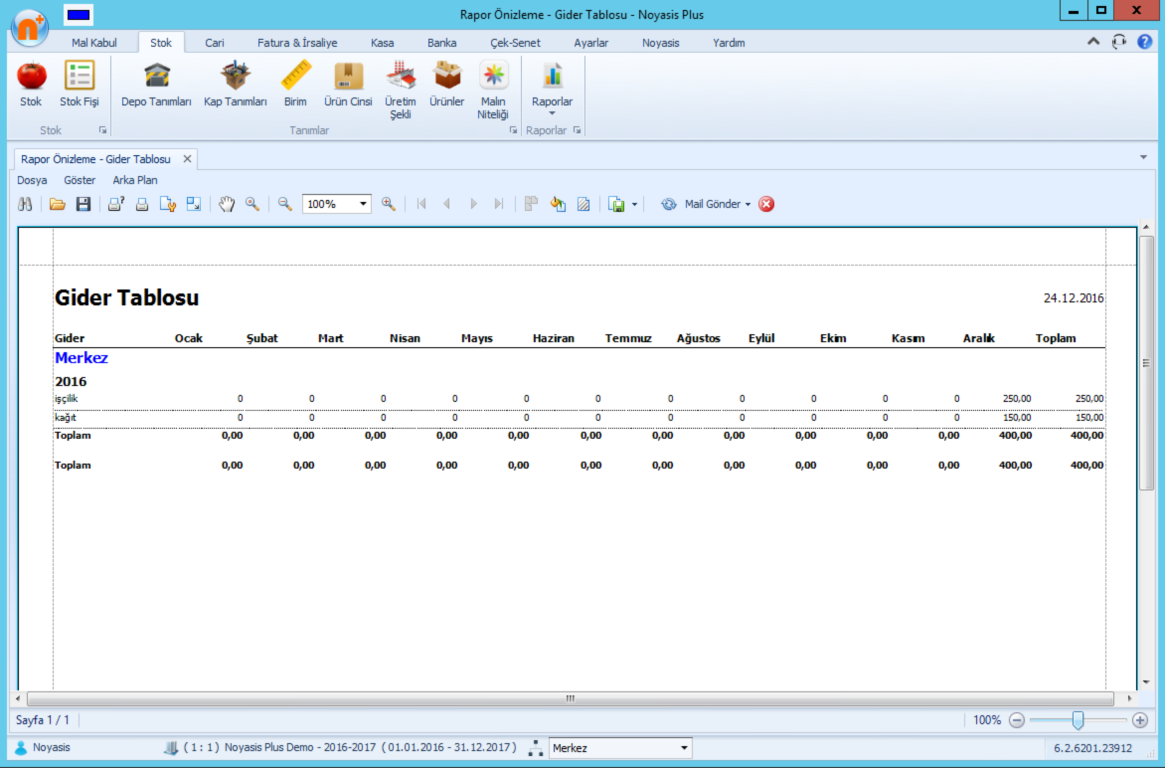This screenshot has width=1165, height=768.
Task: Click the multiple pages layout icon
Action: [x=531, y=204]
